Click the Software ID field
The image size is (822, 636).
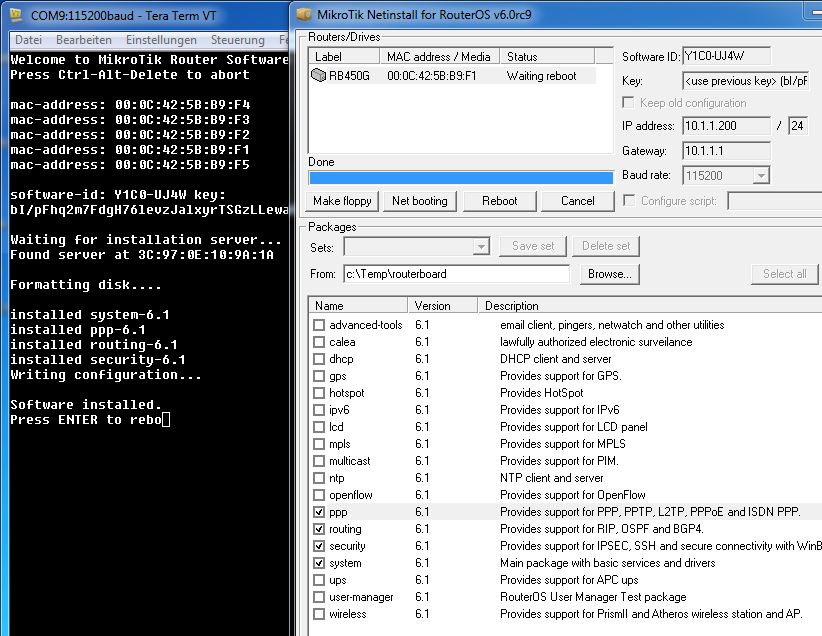point(727,56)
